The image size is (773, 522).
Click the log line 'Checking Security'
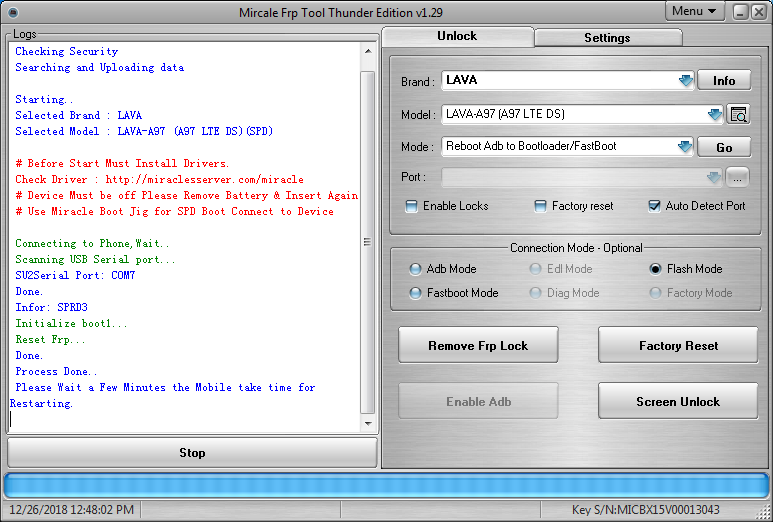(67, 51)
